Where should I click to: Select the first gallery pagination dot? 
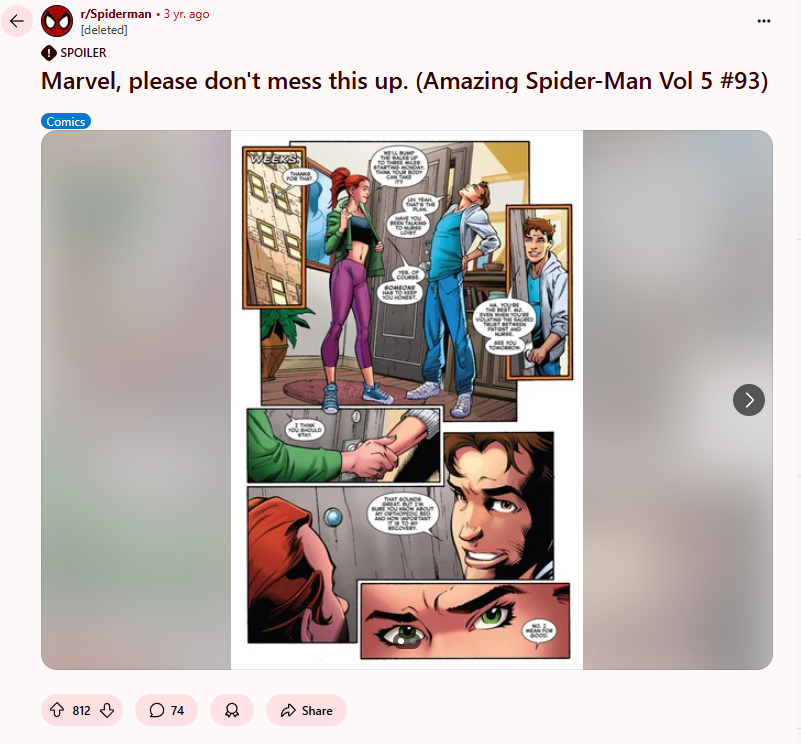(401, 641)
